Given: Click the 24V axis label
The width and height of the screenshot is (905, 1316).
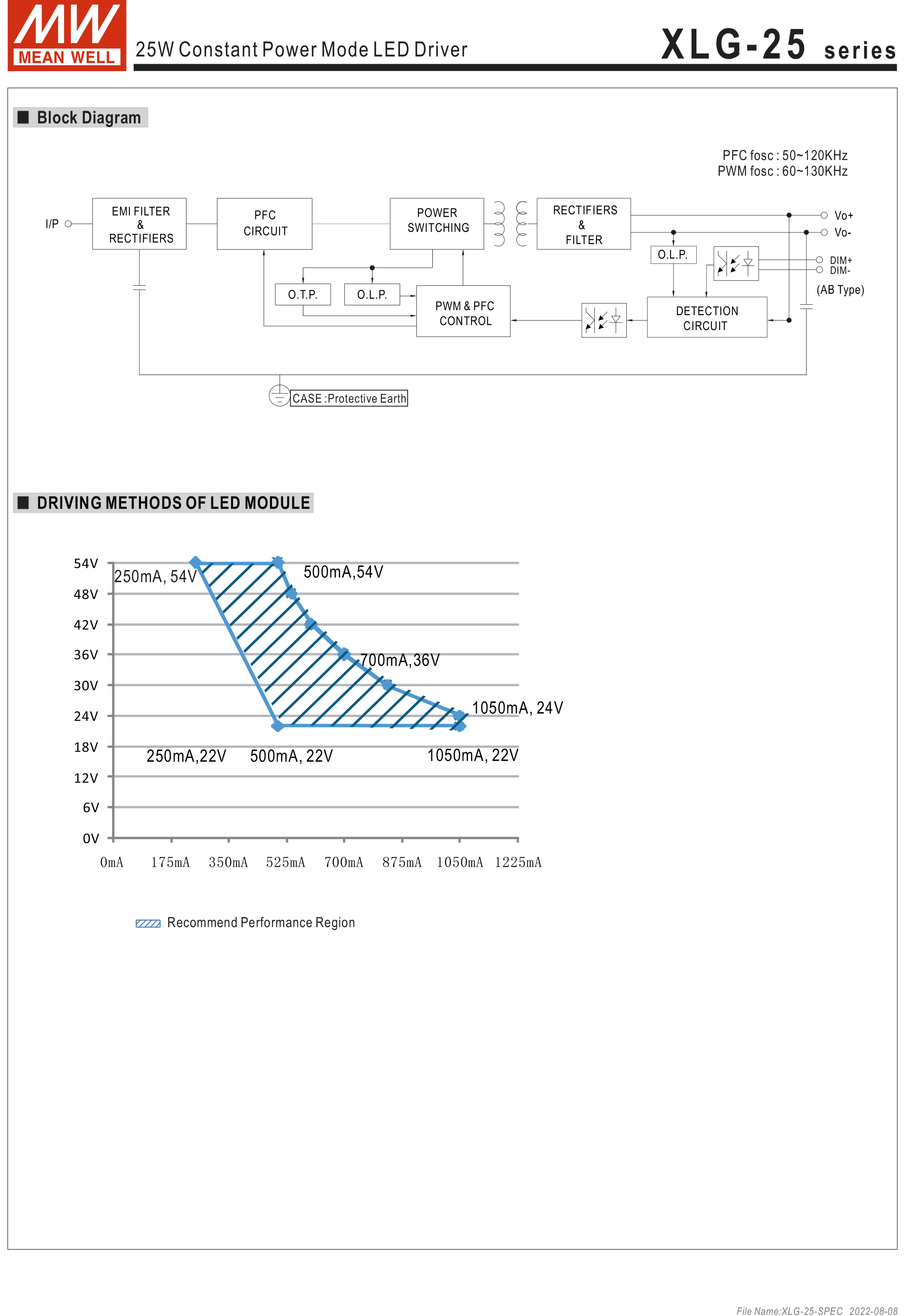Looking at the screenshot, I should click(86, 716).
